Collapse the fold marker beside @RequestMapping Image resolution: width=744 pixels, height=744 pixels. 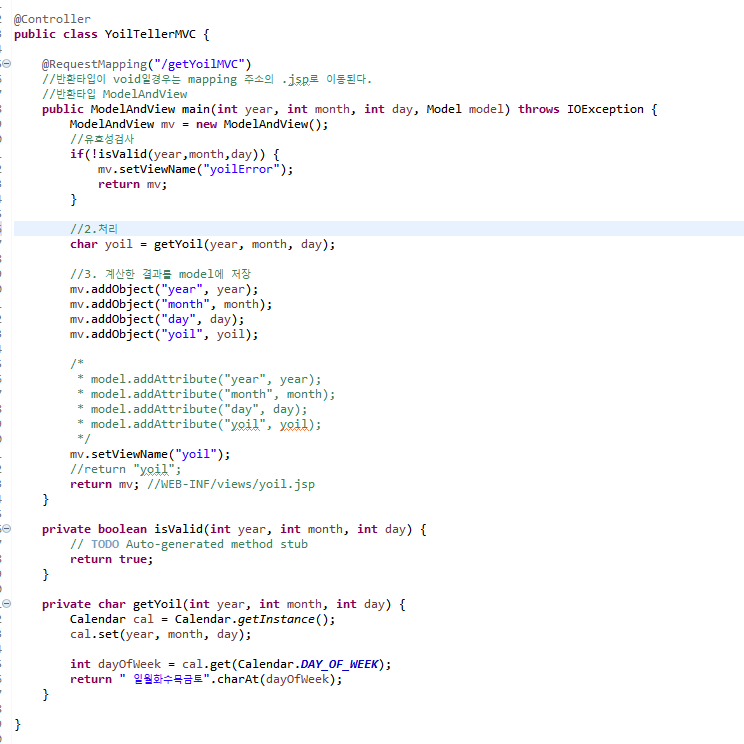[7, 64]
